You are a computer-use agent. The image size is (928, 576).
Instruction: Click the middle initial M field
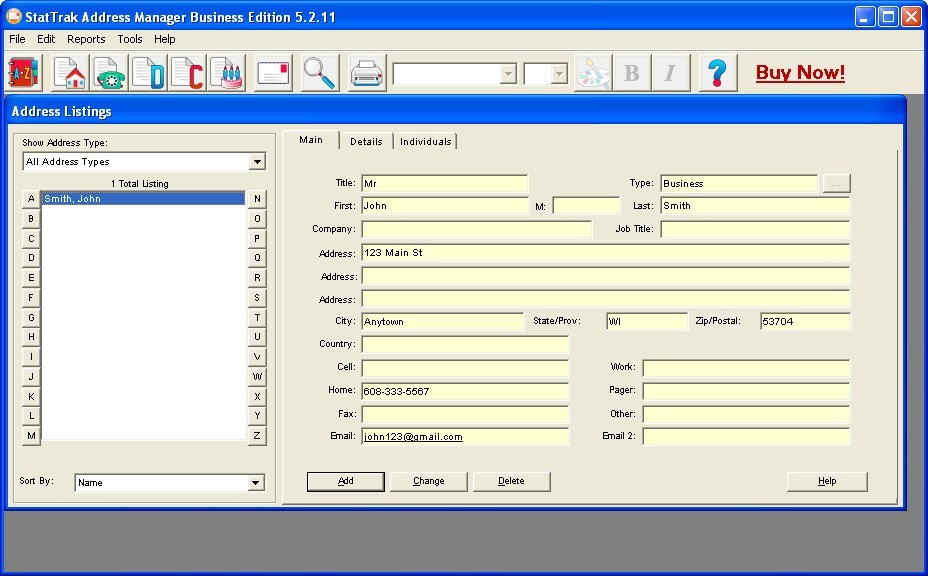coord(586,206)
